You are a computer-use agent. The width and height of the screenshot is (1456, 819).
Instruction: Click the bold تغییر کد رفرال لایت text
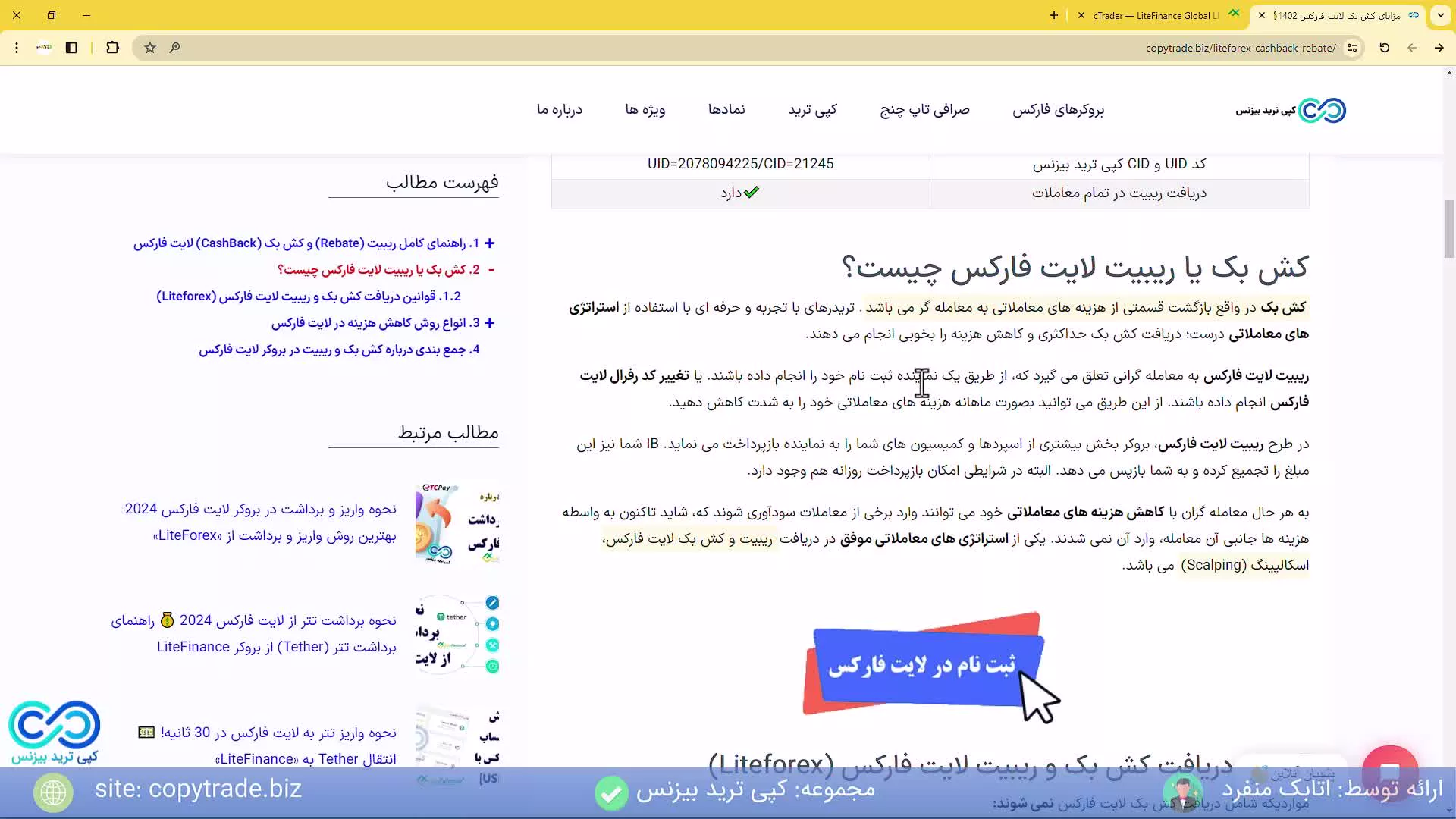pyautogui.click(x=634, y=376)
